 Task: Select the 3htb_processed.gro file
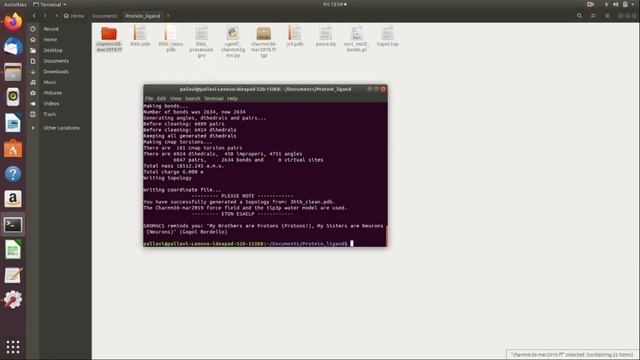(x=202, y=41)
